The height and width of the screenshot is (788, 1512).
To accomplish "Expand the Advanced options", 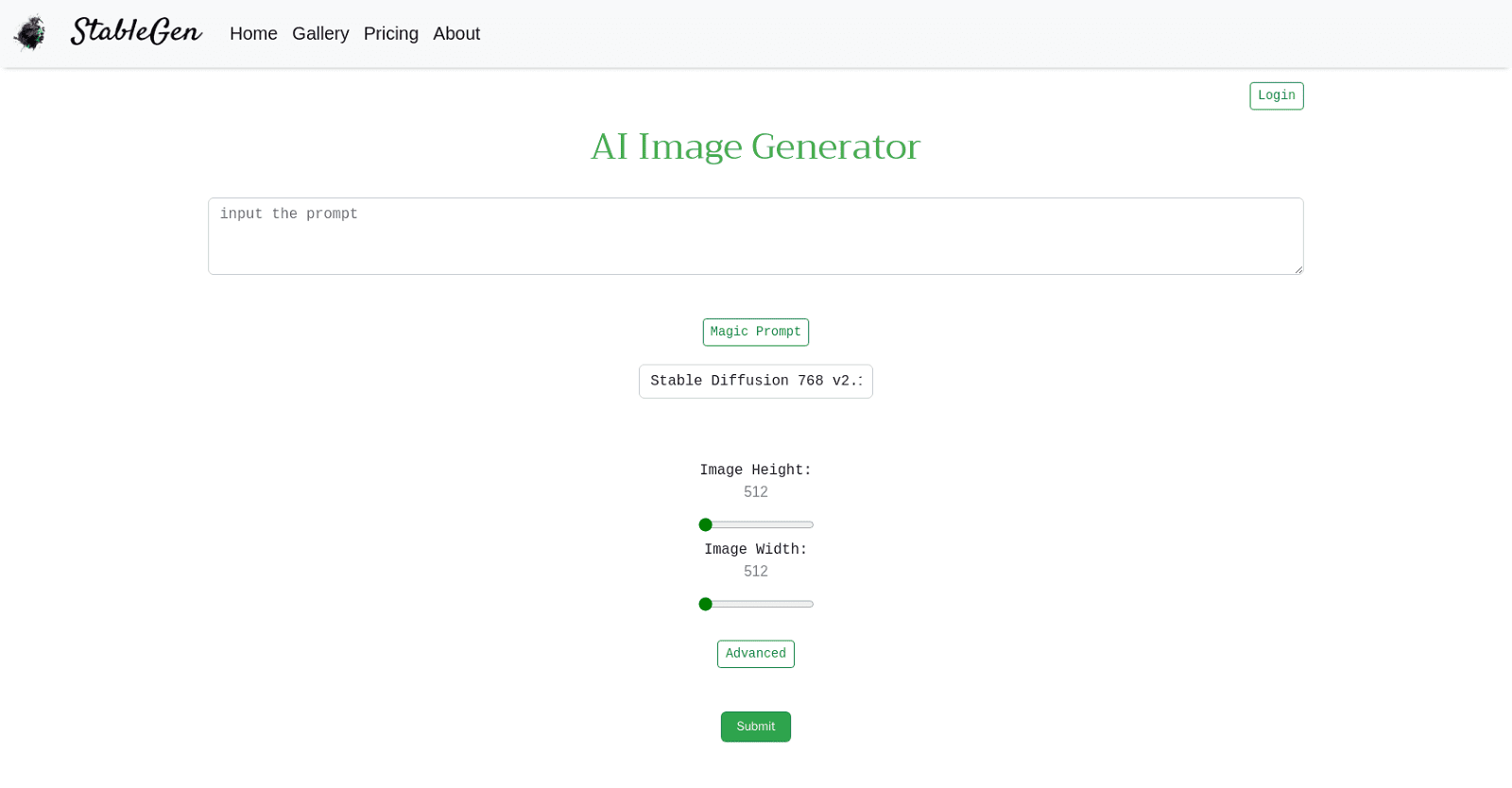I will pyautogui.click(x=755, y=654).
